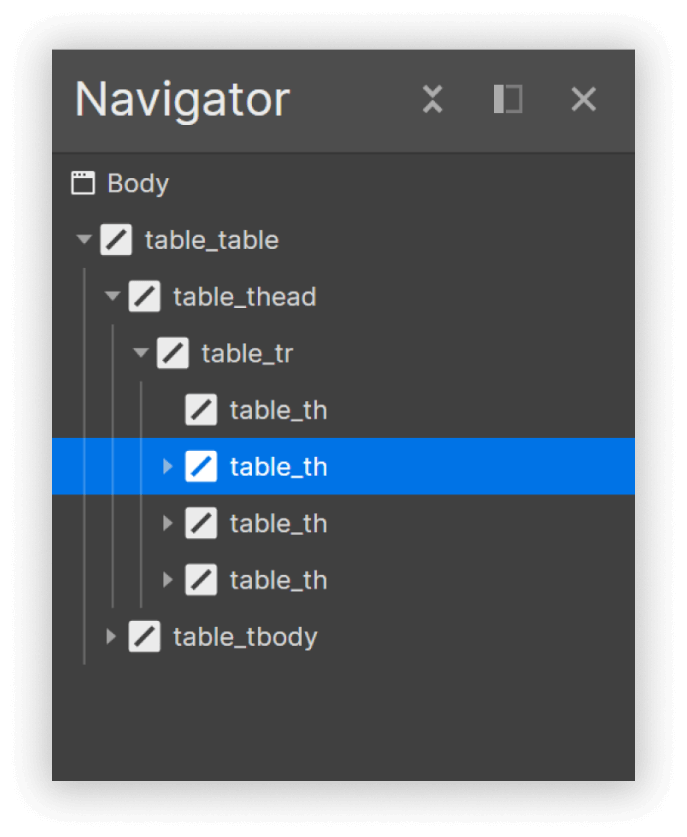
Task: Click the Body page icon
Action: (83, 184)
